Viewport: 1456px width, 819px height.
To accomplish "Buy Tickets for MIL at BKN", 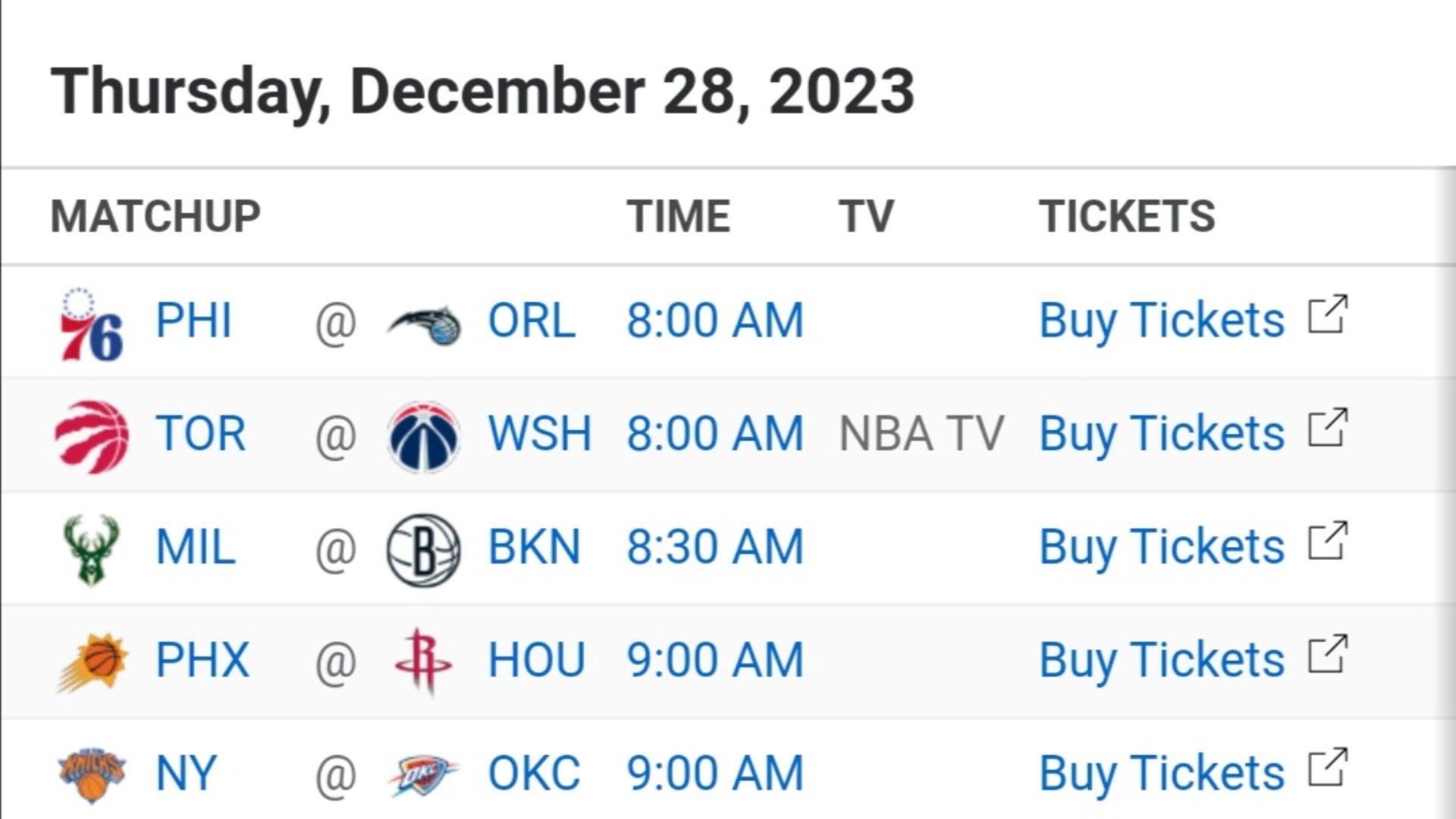I will [x=1162, y=547].
